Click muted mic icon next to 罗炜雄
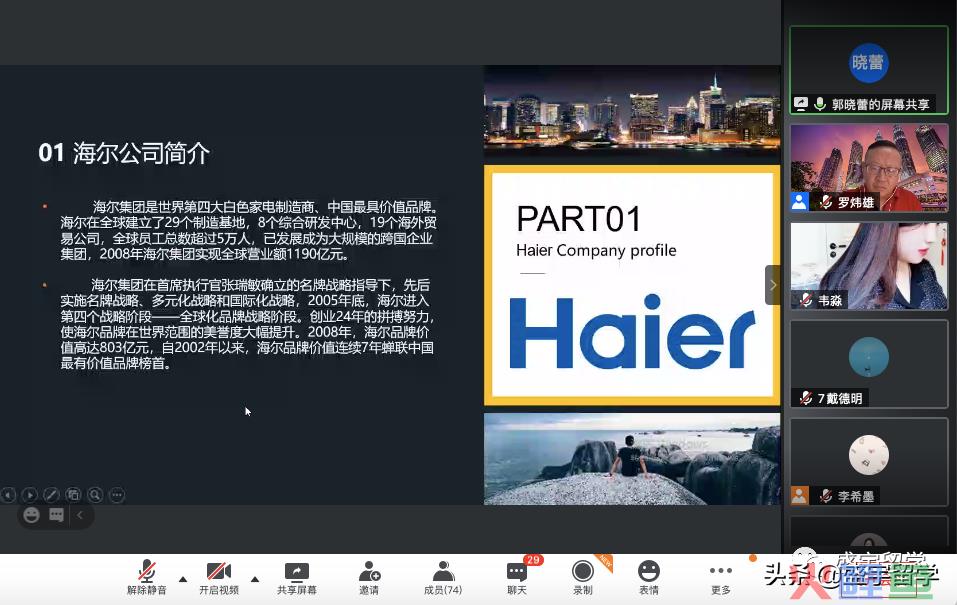This screenshot has width=957, height=605. point(826,202)
